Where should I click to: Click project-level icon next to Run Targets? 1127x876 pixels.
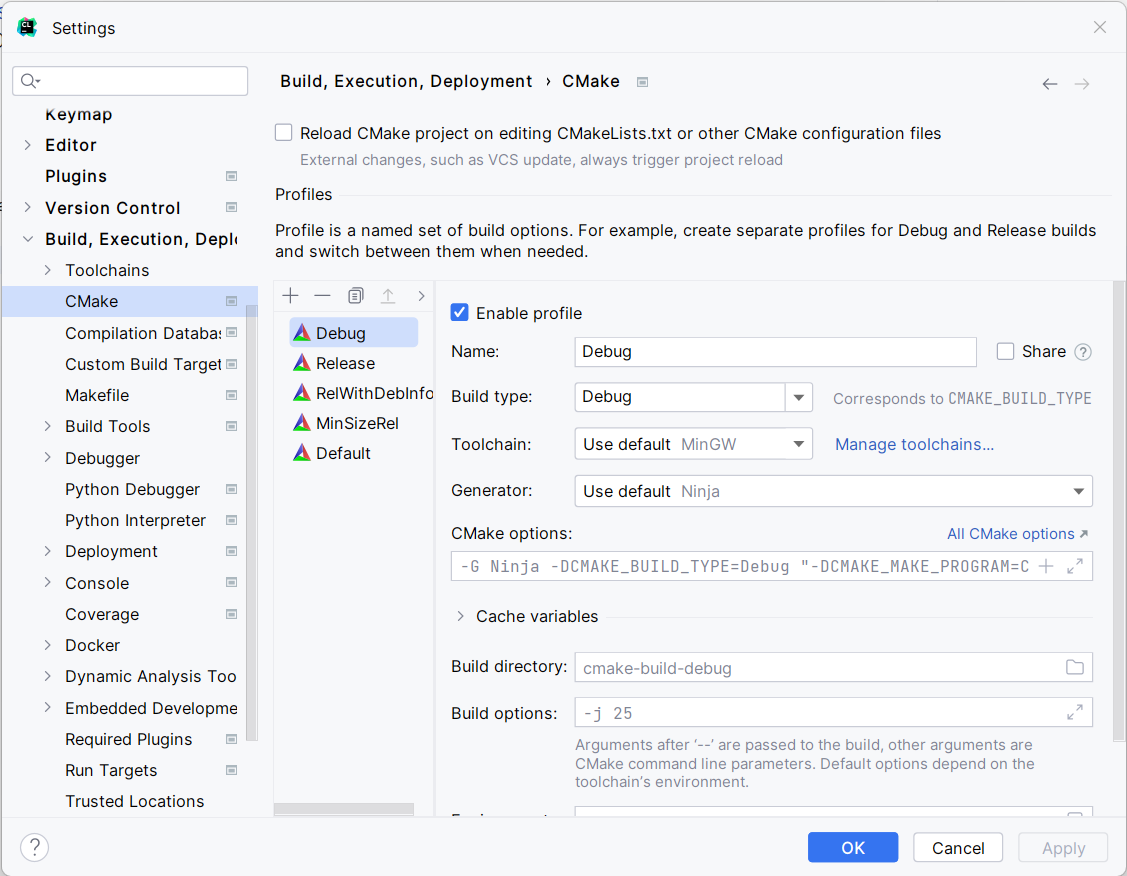click(x=231, y=770)
